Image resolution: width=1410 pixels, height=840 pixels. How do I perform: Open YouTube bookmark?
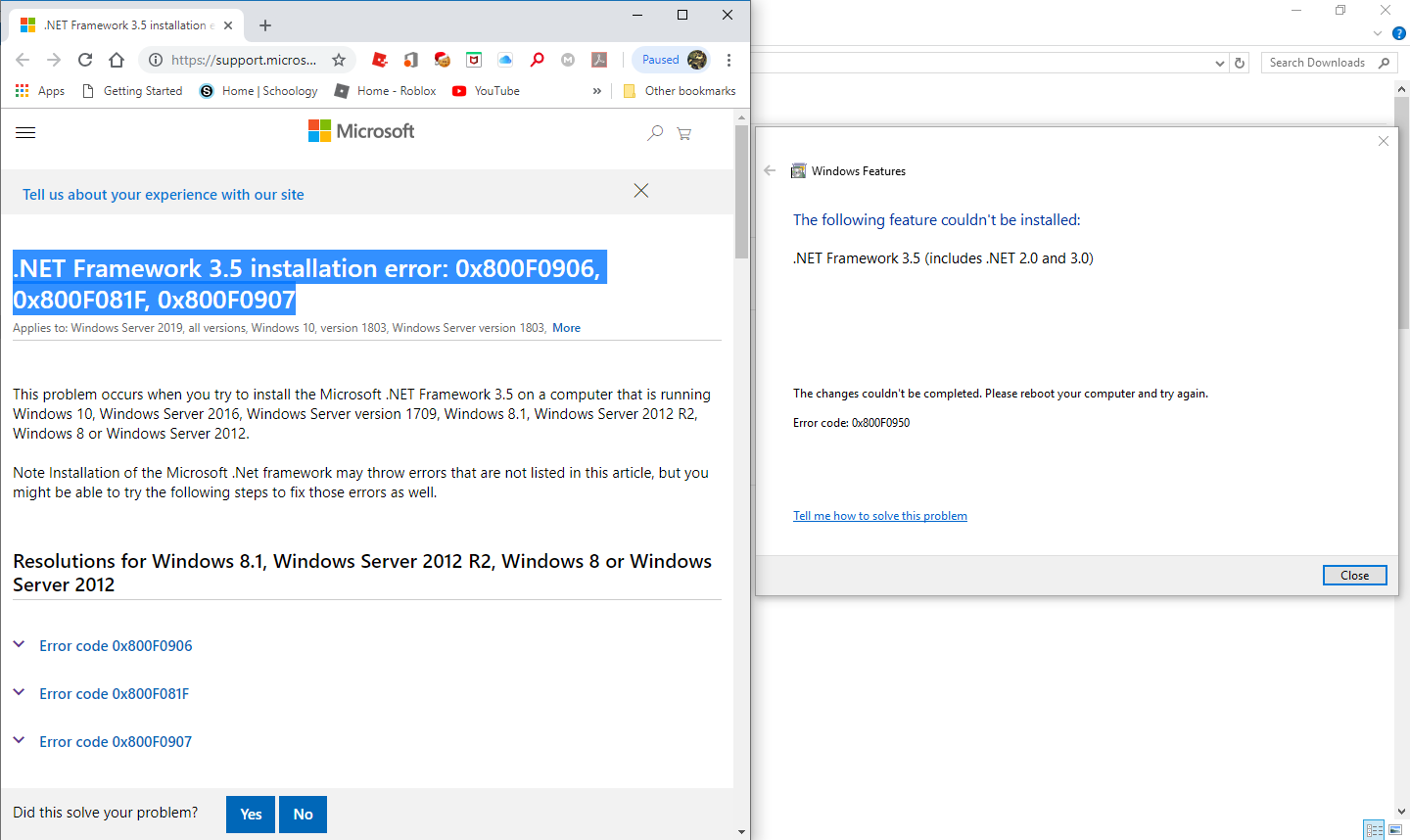pos(486,91)
